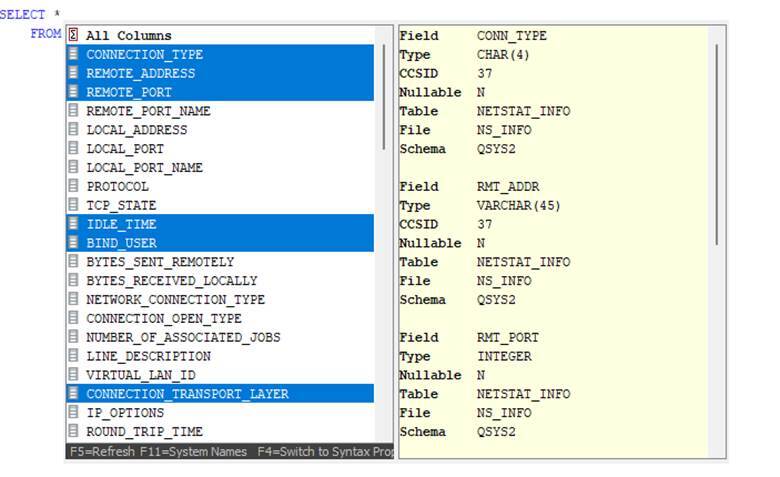Click the column icon beside ROUND_TRIP_TIME
This screenshot has width=780, height=477.
click(73, 431)
